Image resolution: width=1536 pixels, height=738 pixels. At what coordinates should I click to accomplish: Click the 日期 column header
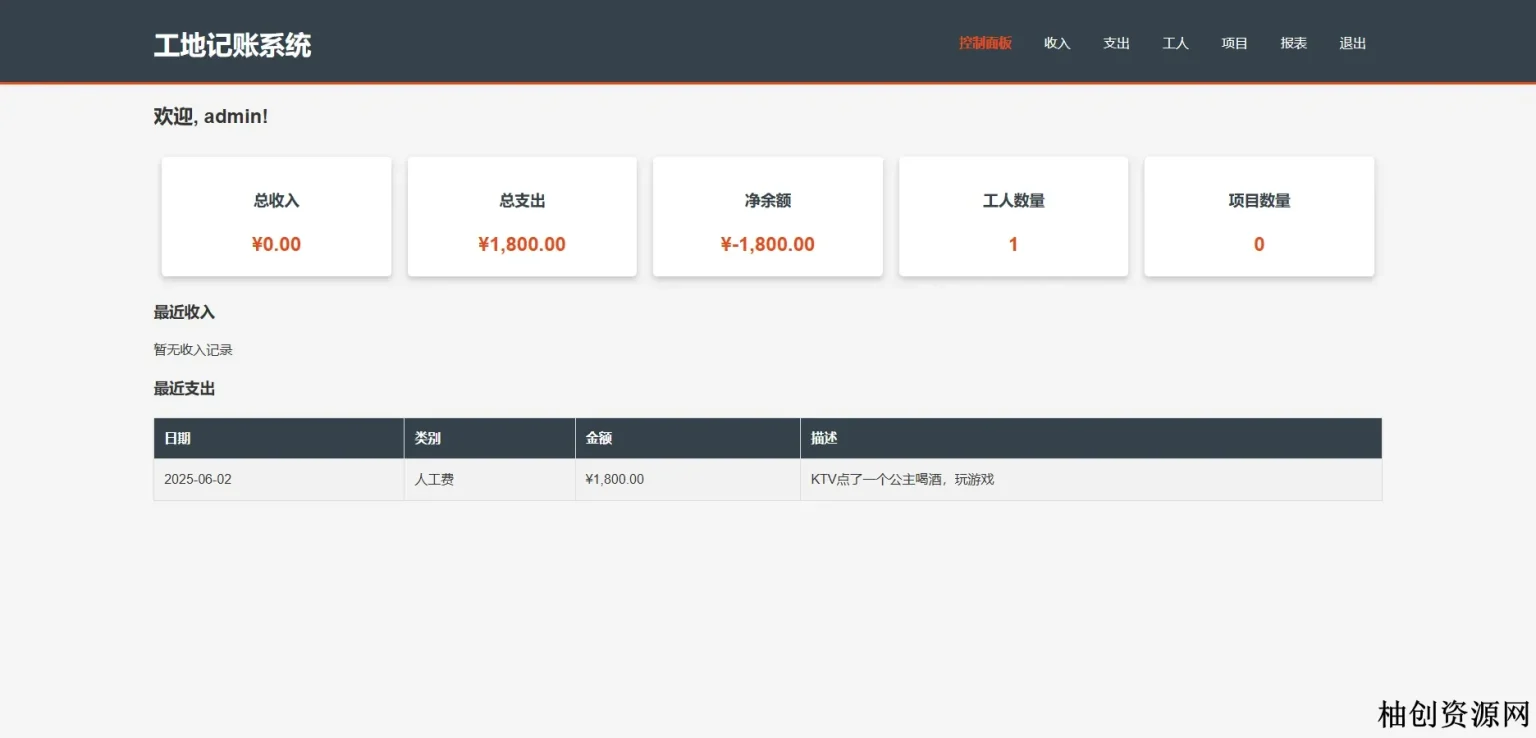click(x=178, y=438)
